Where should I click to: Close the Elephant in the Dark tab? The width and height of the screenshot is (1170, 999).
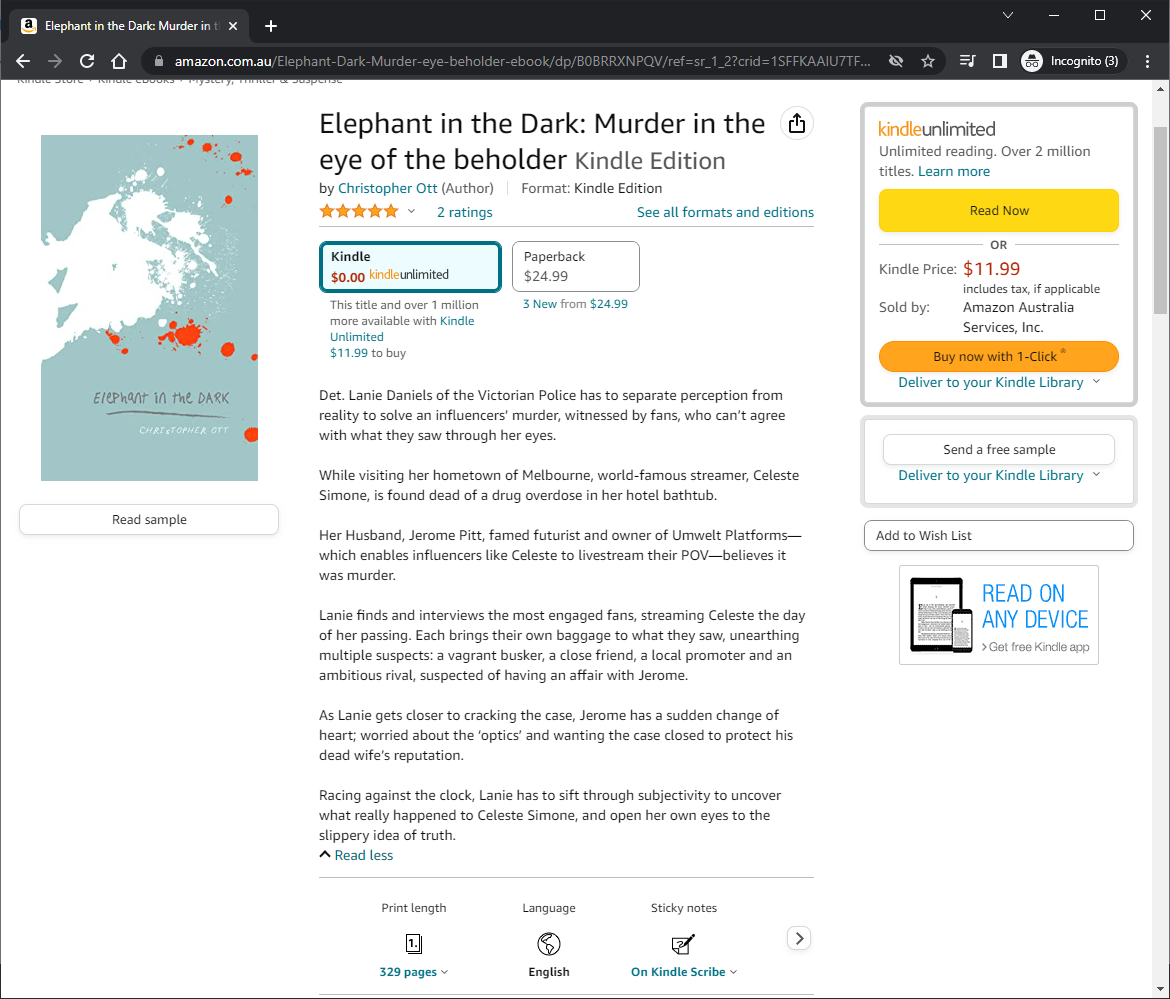[x=233, y=26]
